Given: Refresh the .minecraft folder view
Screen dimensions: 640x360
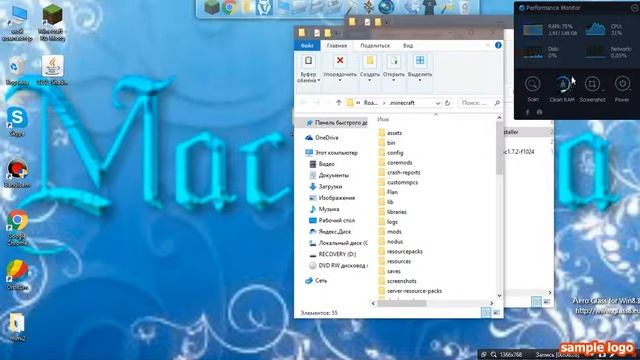Looking at the screenshot, I should pos(447,103).
